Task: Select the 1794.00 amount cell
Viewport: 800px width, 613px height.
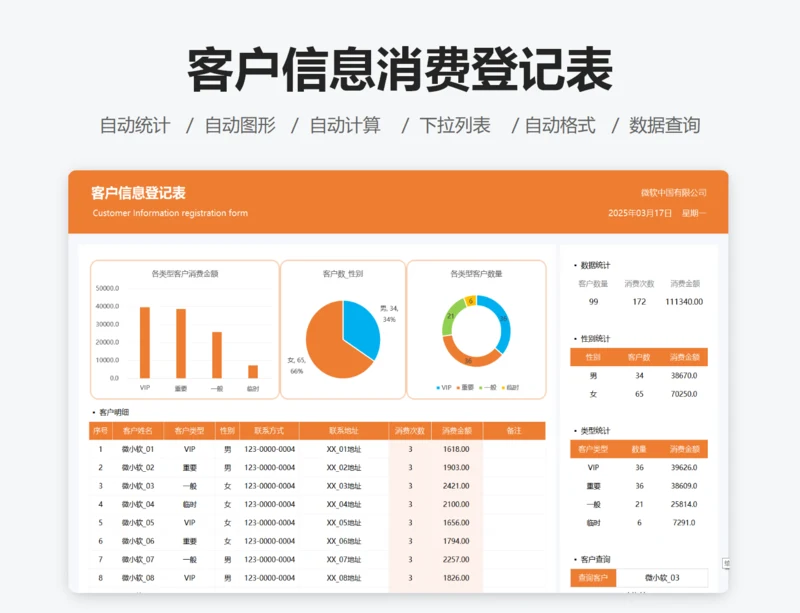Action: pyautogui.click(x=456, y=541)
